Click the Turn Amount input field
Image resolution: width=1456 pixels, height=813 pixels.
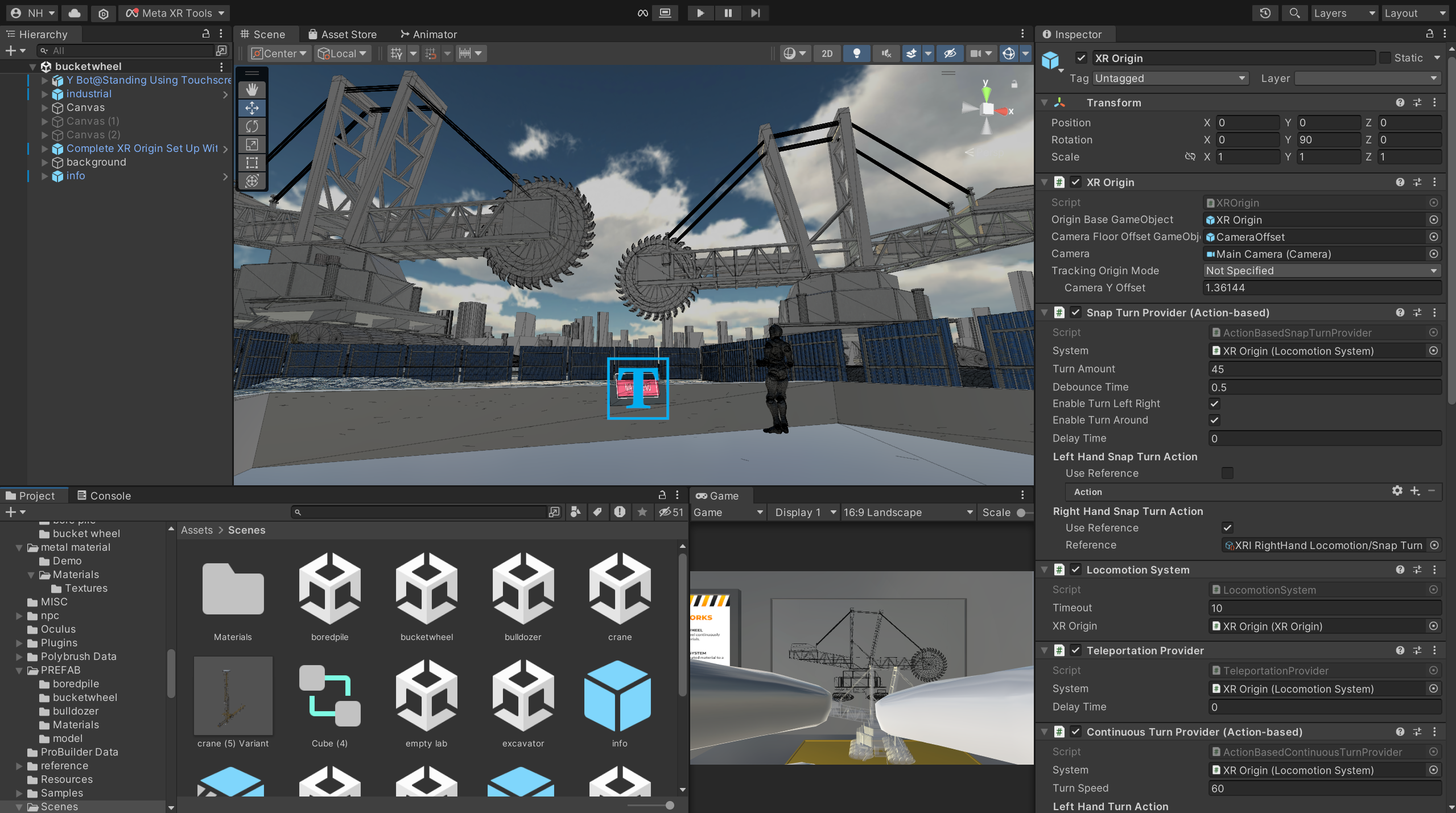1323,369
